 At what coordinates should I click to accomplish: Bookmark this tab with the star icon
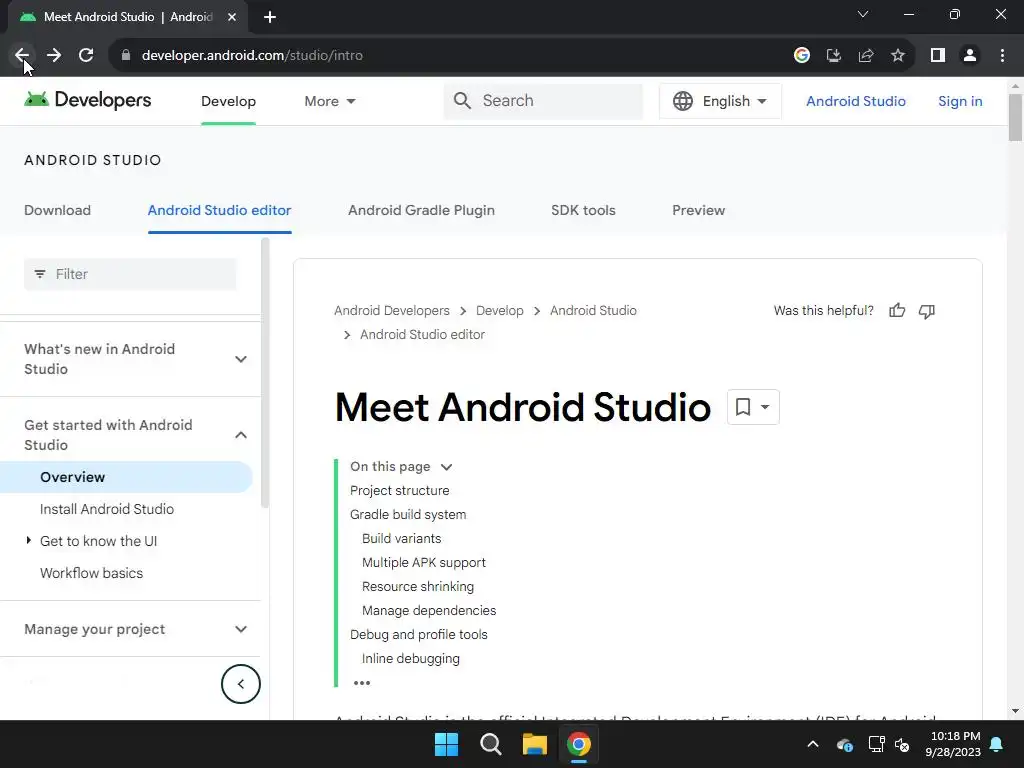pyautogui.click(x=898, y=56)
